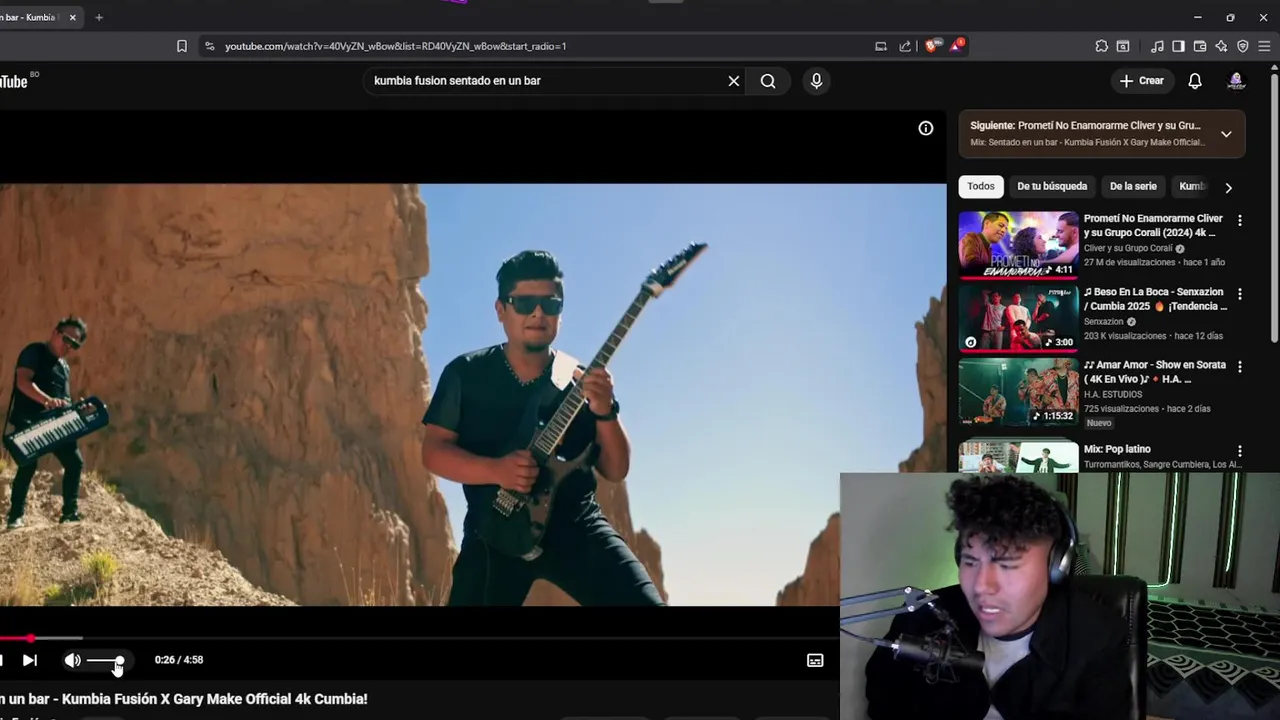Screen dimensions: 1280x720
Task: Open the browser extensions puzzle icon
Action: pyautogui.click(x=1101, y=46)
